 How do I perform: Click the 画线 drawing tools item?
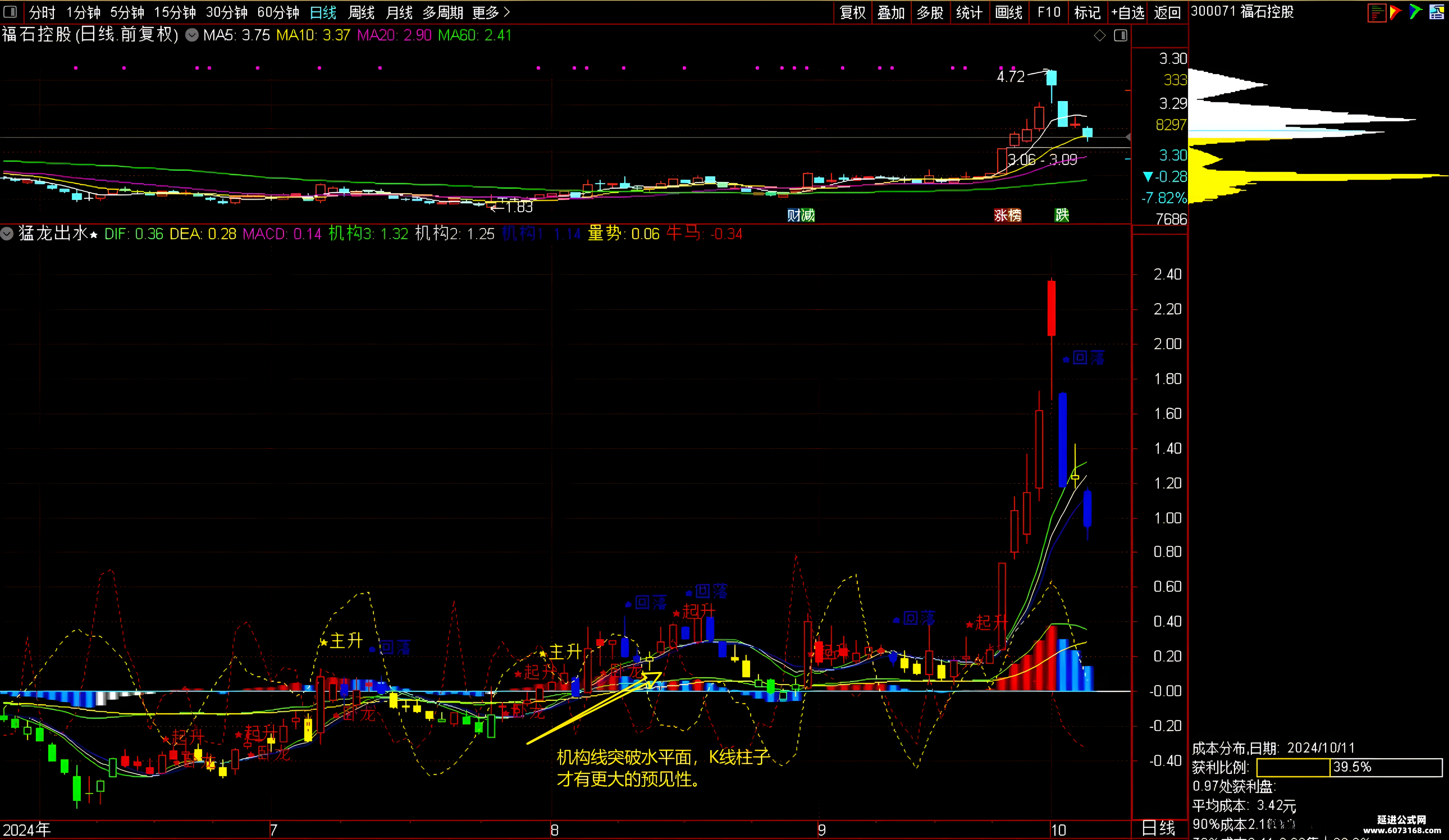1008,13
